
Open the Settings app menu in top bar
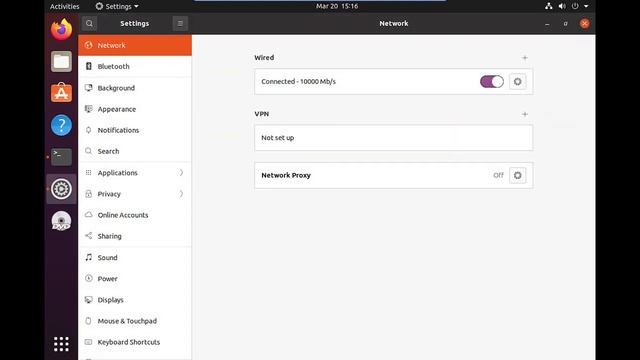pos(117,6)
